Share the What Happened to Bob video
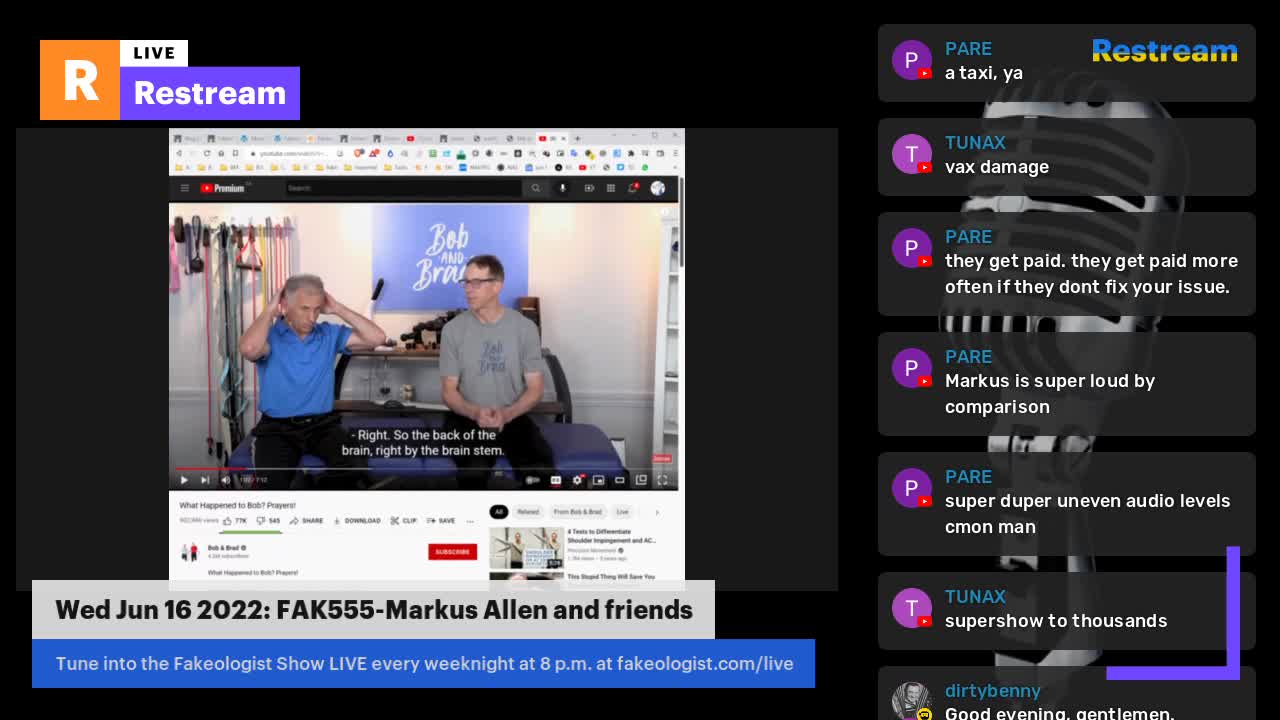The image size is (1280, 720). pyautogui.click(x=306, y=521)
